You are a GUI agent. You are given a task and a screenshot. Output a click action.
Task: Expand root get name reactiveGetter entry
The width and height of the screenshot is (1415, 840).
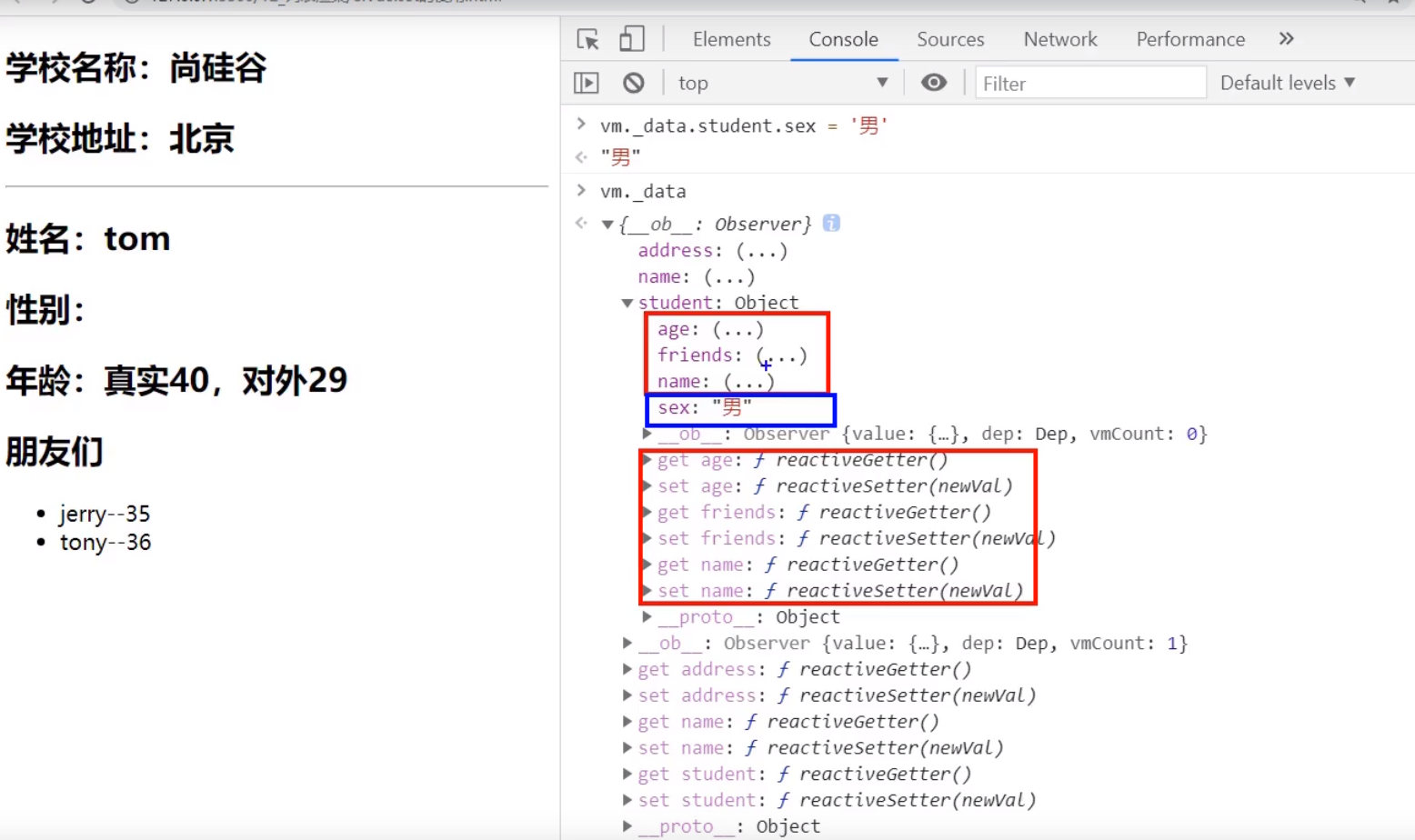point(627,722)
